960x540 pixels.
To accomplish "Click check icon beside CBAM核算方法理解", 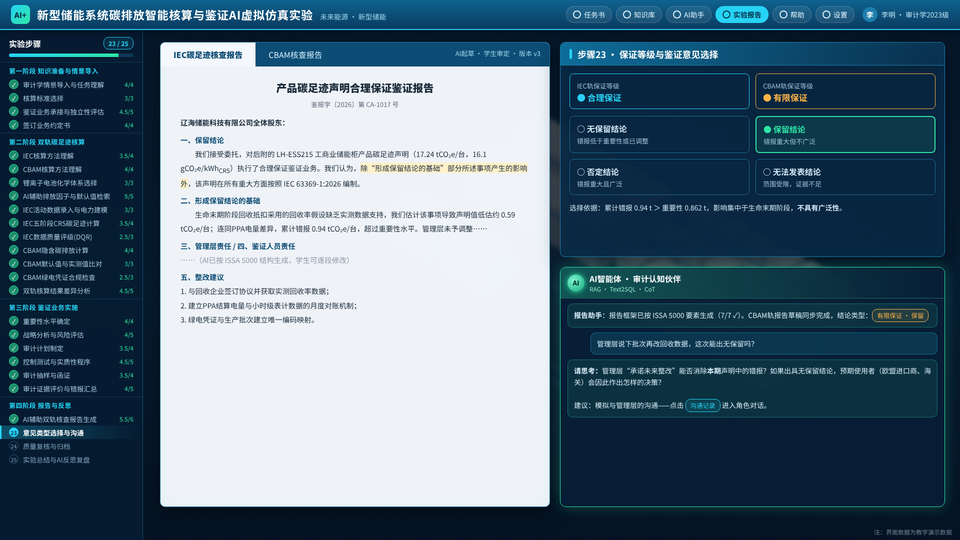I will tap(13, 169).
